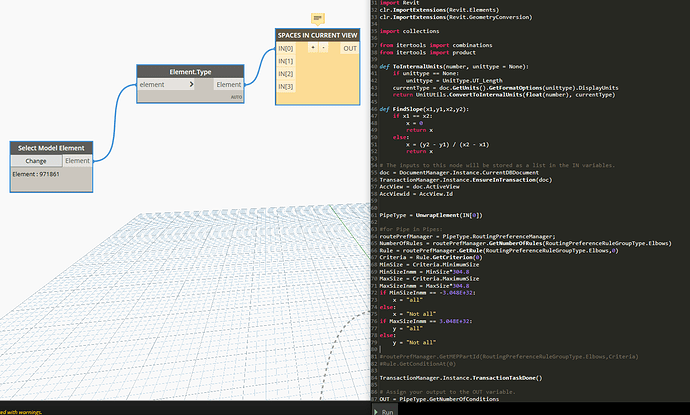Select the Select Model Element node title
690x415 pixels.
point(51,148)
